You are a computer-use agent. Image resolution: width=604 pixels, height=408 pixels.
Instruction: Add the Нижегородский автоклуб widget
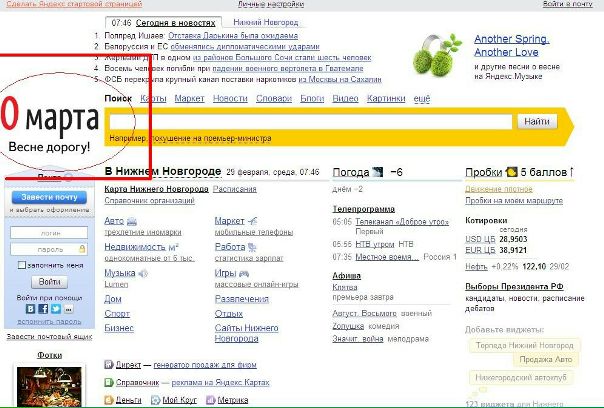pos(521,378)
